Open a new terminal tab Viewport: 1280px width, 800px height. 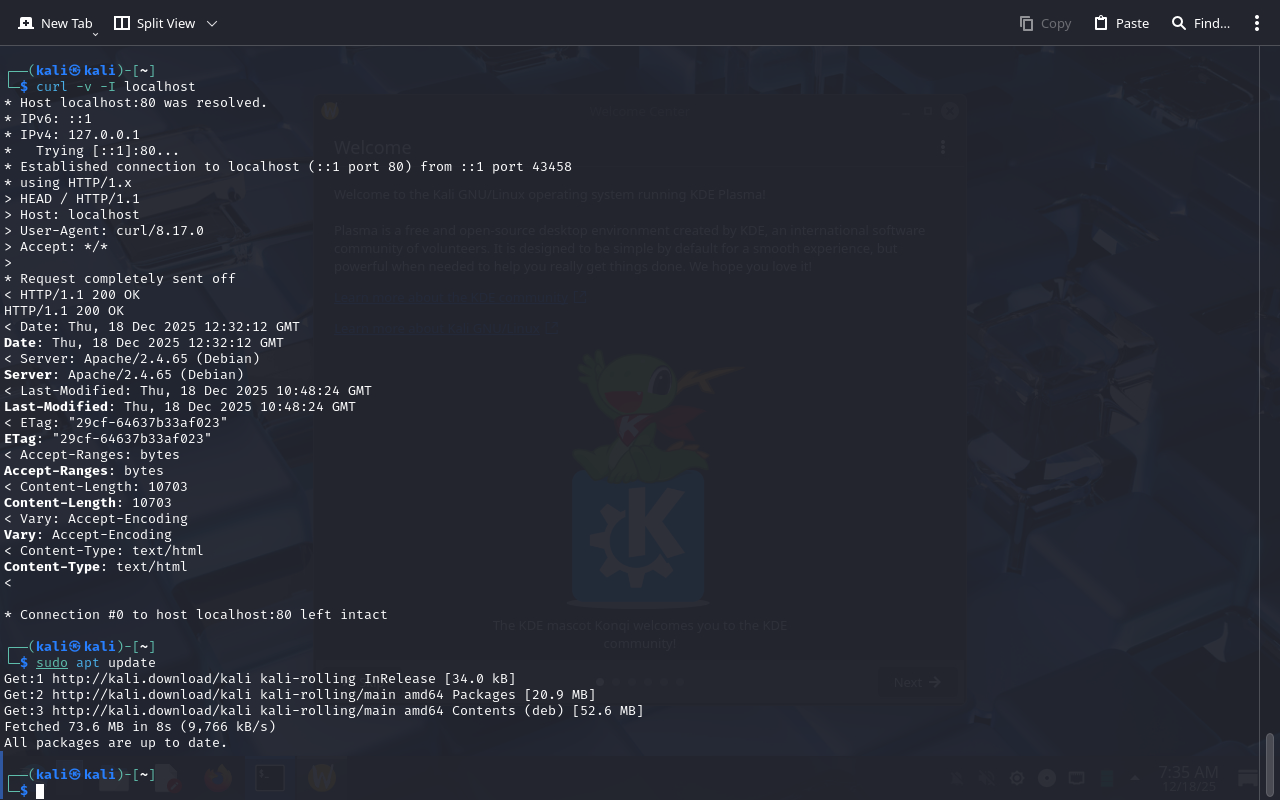[55, 23]
